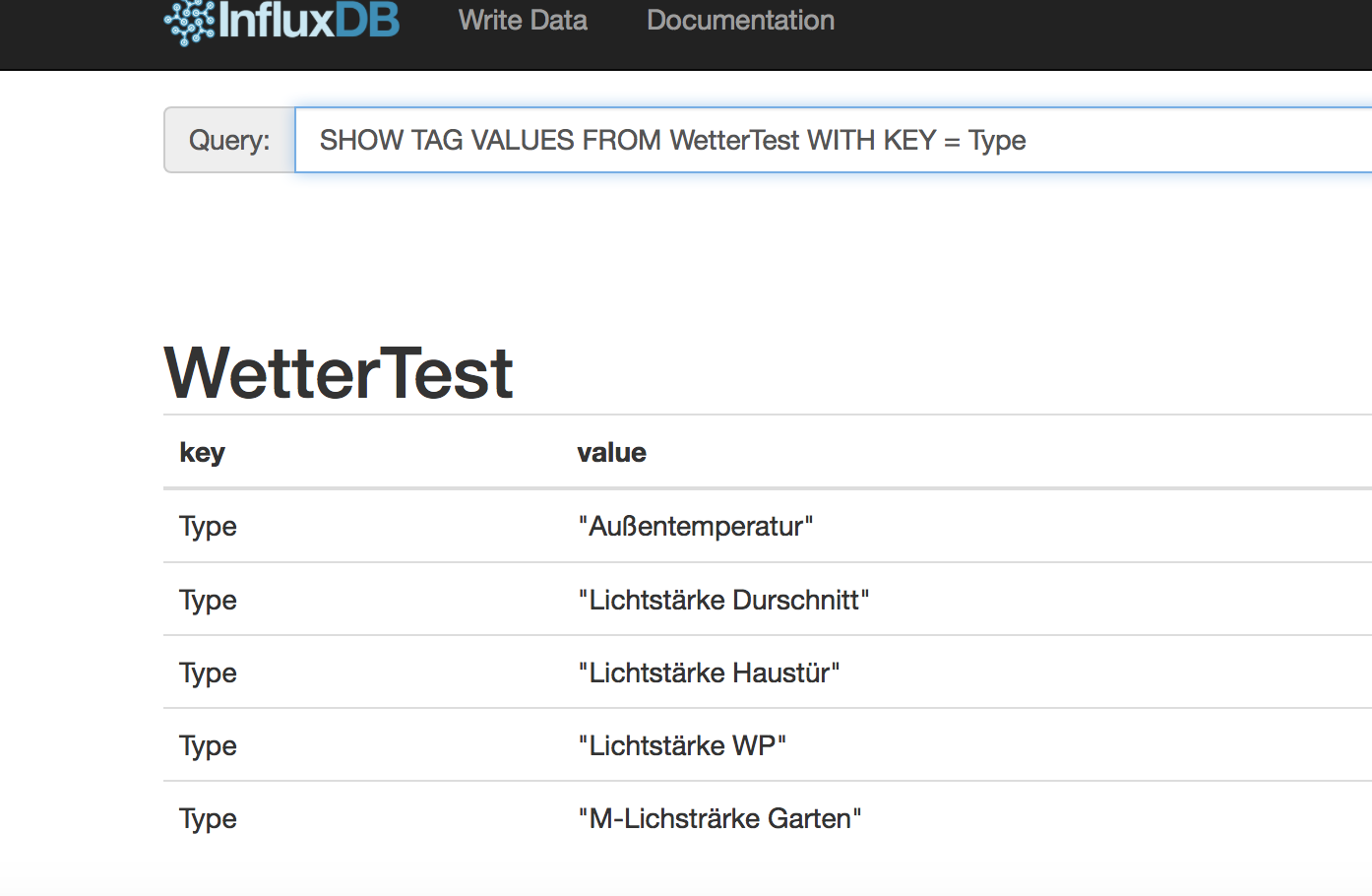
Task: Click the WetterTest results heading
Action: (339, 374)
